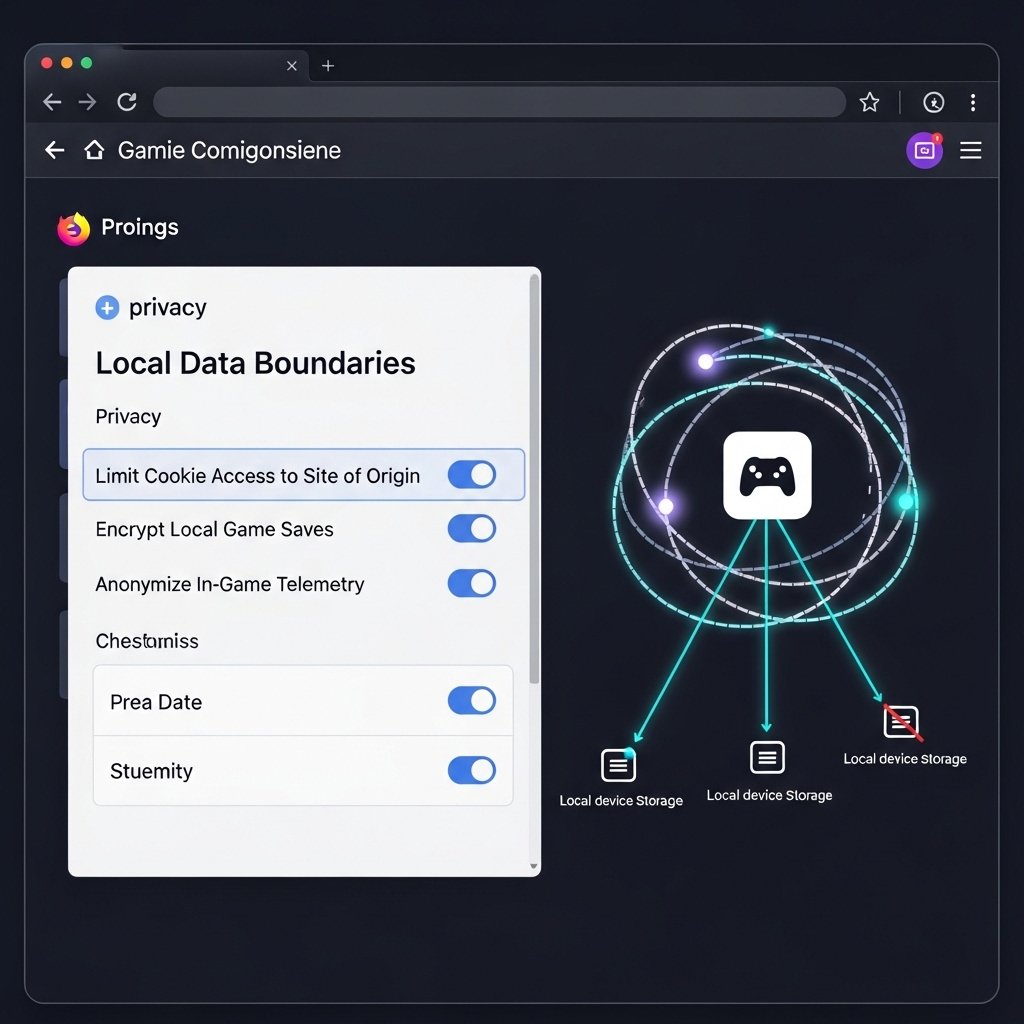Open the hamburger menu in page header
Image resolution: width=1024 pixels, height=1024 pixels.
(x=970, y=151)
